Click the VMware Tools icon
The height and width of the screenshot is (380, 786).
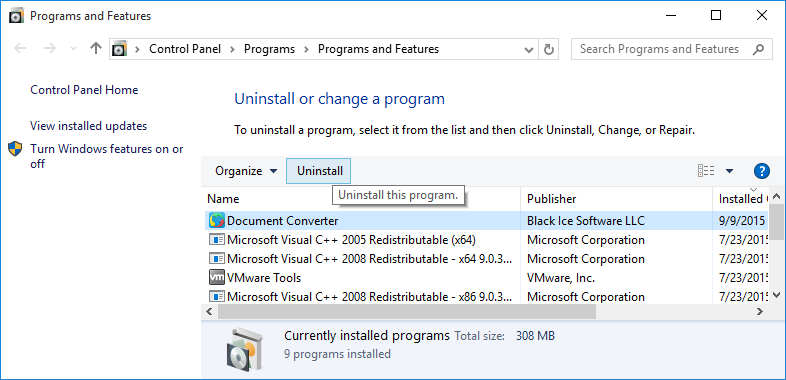tap(216, 277)
